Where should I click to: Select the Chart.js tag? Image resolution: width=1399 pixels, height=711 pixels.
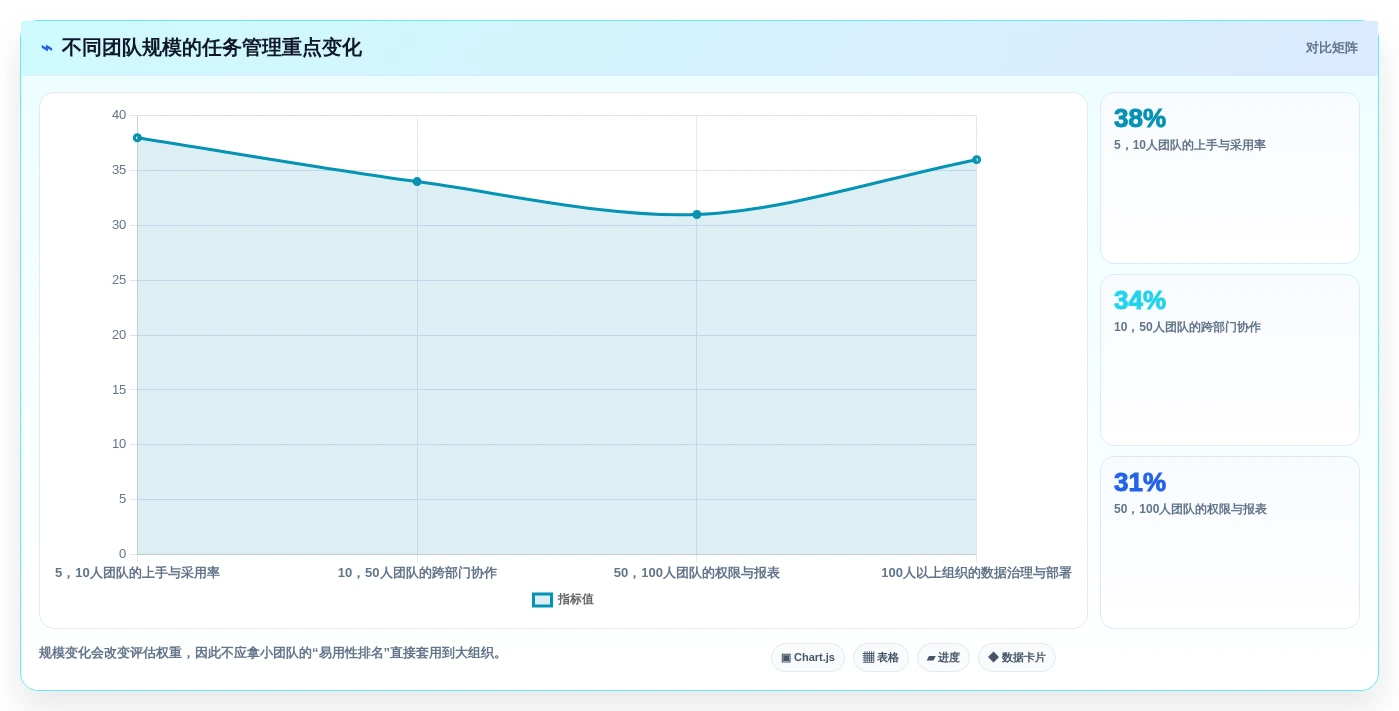[808, 658]
